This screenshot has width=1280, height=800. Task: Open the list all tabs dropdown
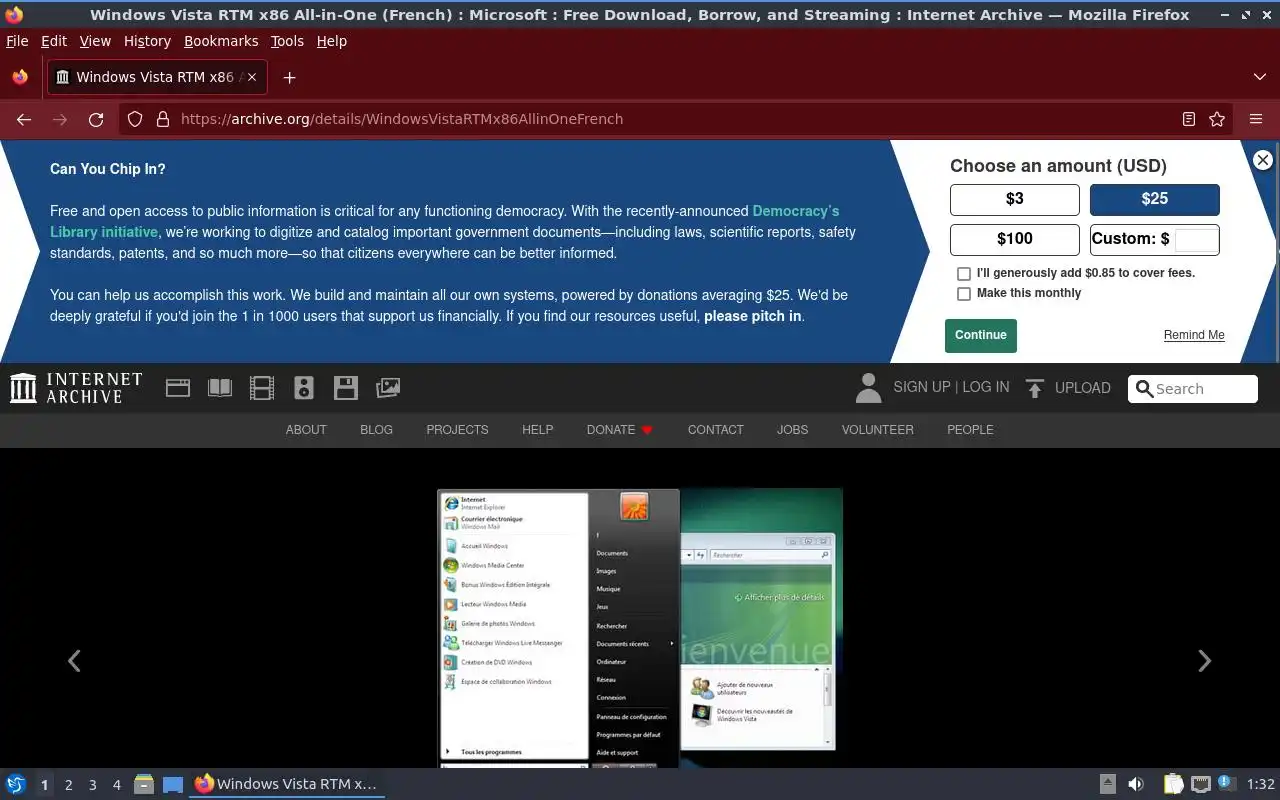(1259, 77)
